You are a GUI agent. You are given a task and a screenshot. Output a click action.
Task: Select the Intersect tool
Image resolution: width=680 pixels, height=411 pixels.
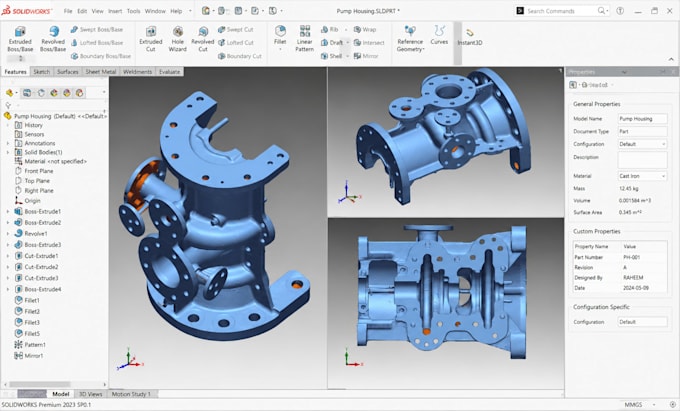click(369, 42)
